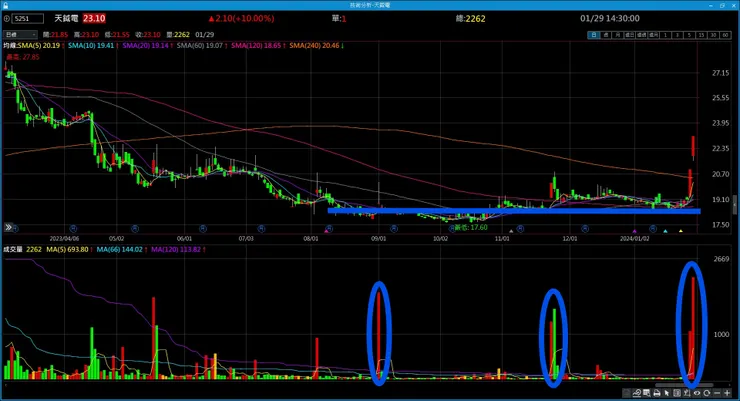Click the lock icon at title bar left
Viewport: 740px width, 401px height.
click(x=5, y=5)
